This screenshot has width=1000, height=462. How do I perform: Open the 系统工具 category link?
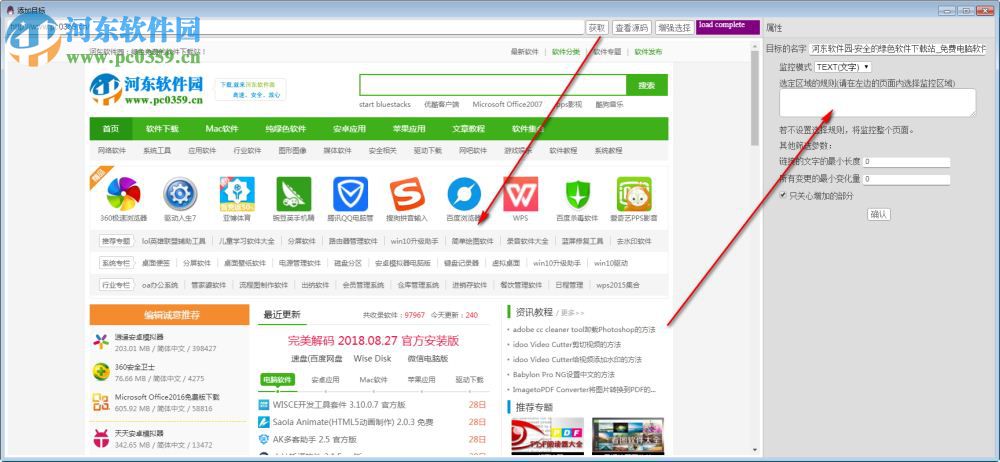(x=157, y=151)
